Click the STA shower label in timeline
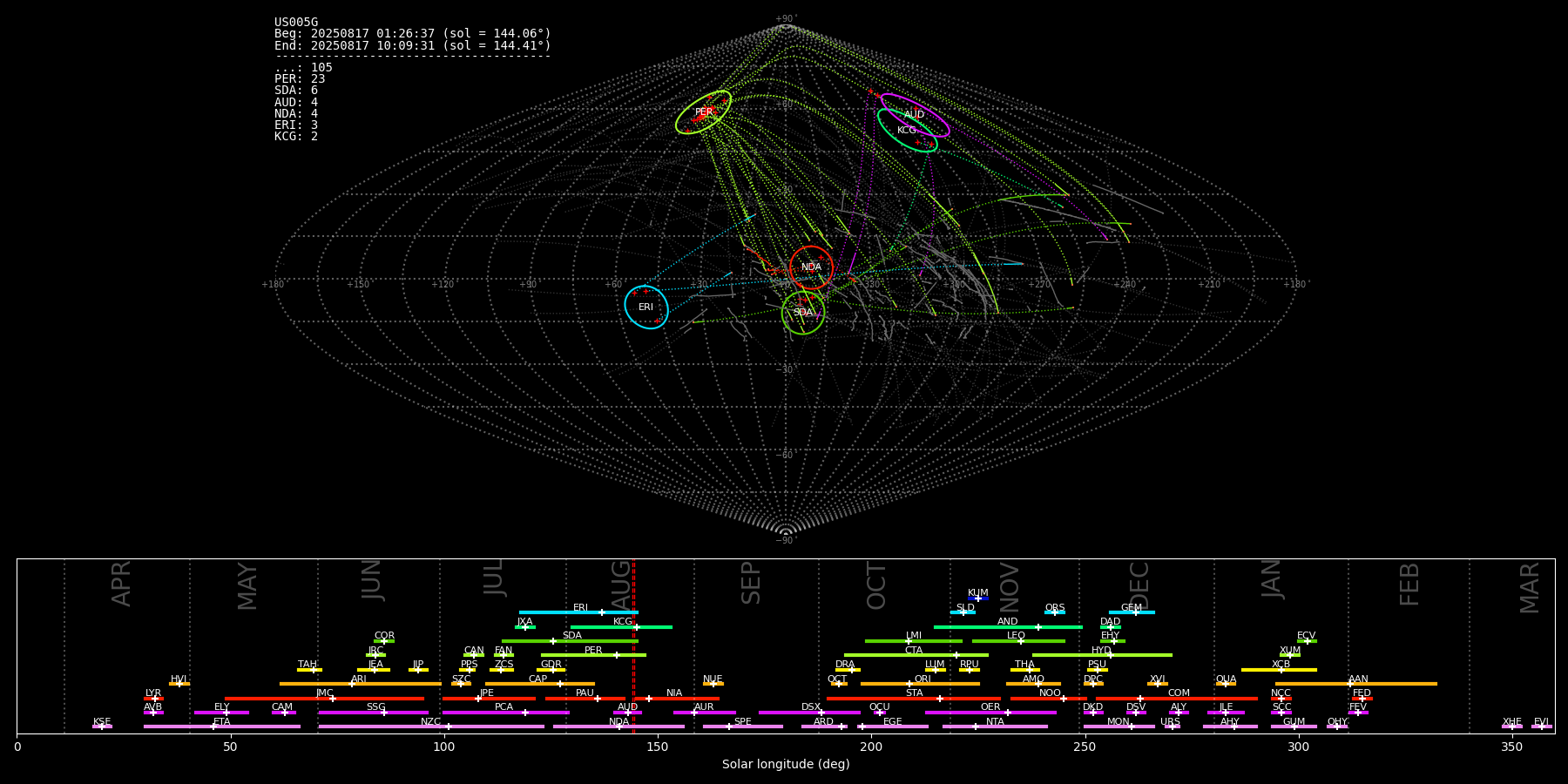The width and height of the screenshot is (1568, 784). click(914, 693)
